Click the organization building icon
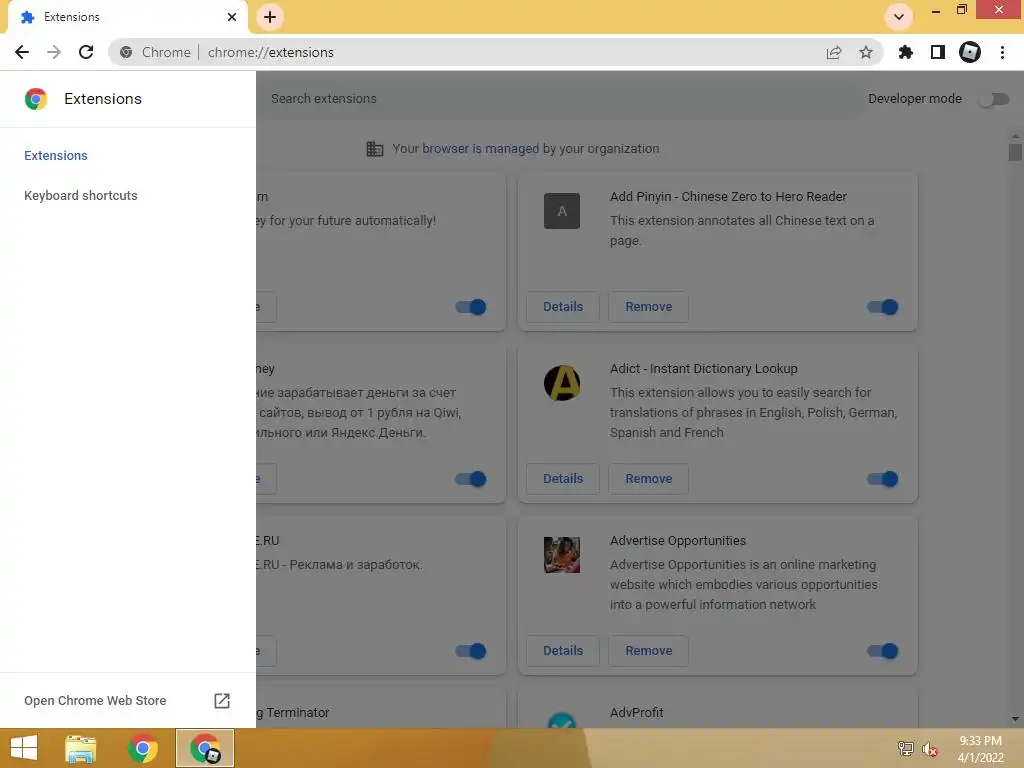Screen dimensions: 1024x768 pos(375,149)
